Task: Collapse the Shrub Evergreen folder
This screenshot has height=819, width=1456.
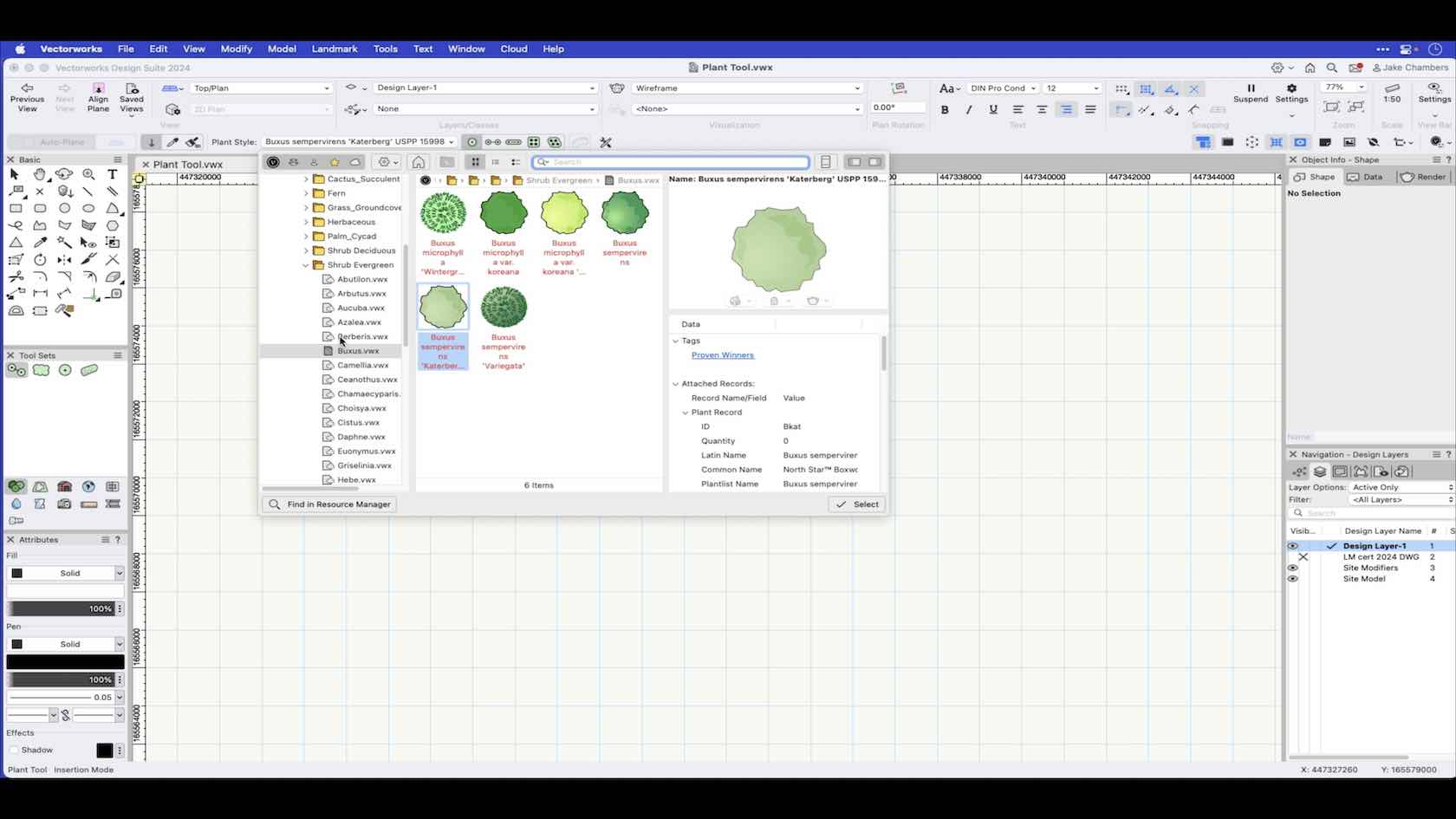Action: pos(306,265)
